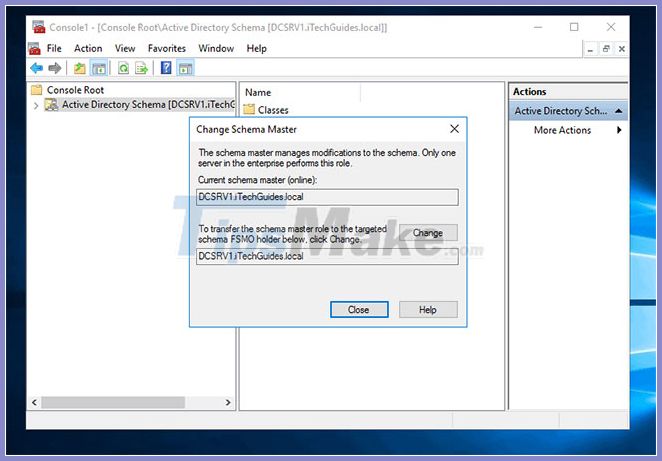Click the Change button in the dialog
This screenshot has width=662, height=461.
click(428, 233)
